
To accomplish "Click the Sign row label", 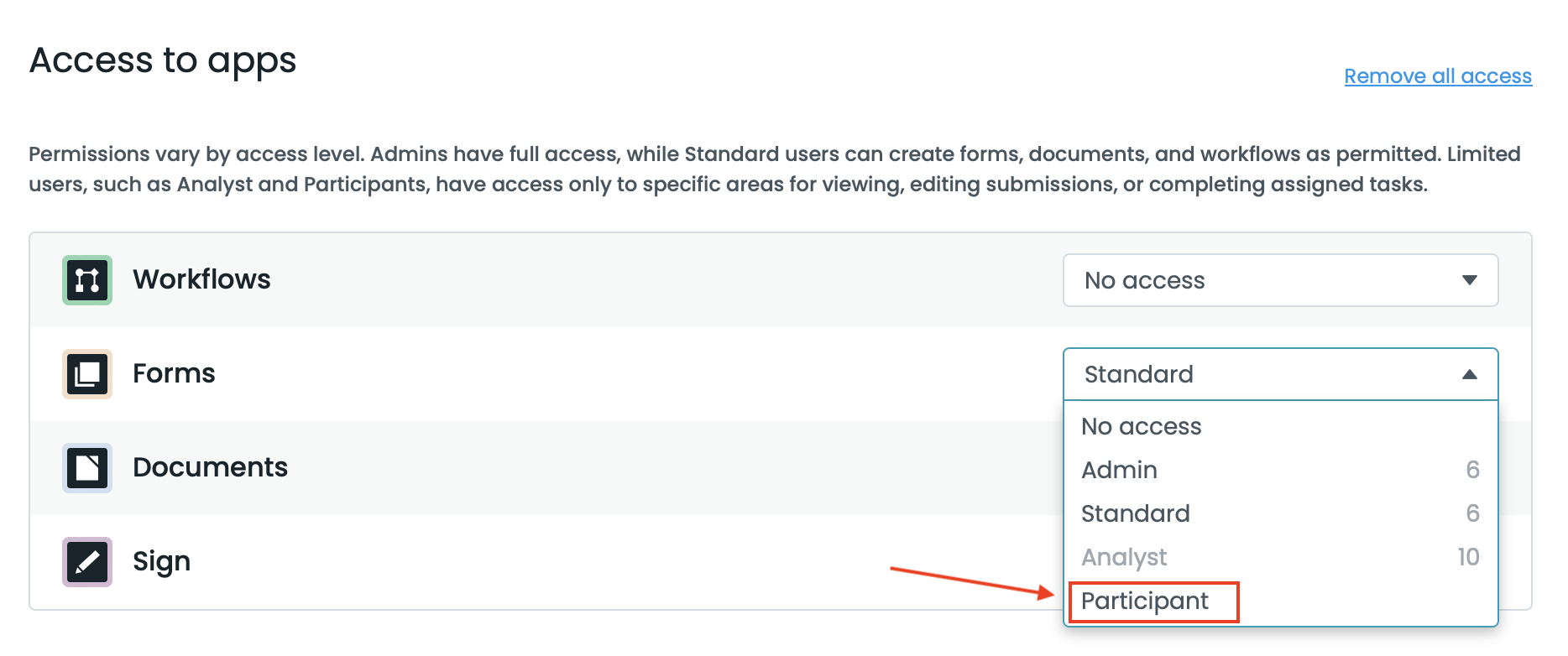I will point(161,561).
